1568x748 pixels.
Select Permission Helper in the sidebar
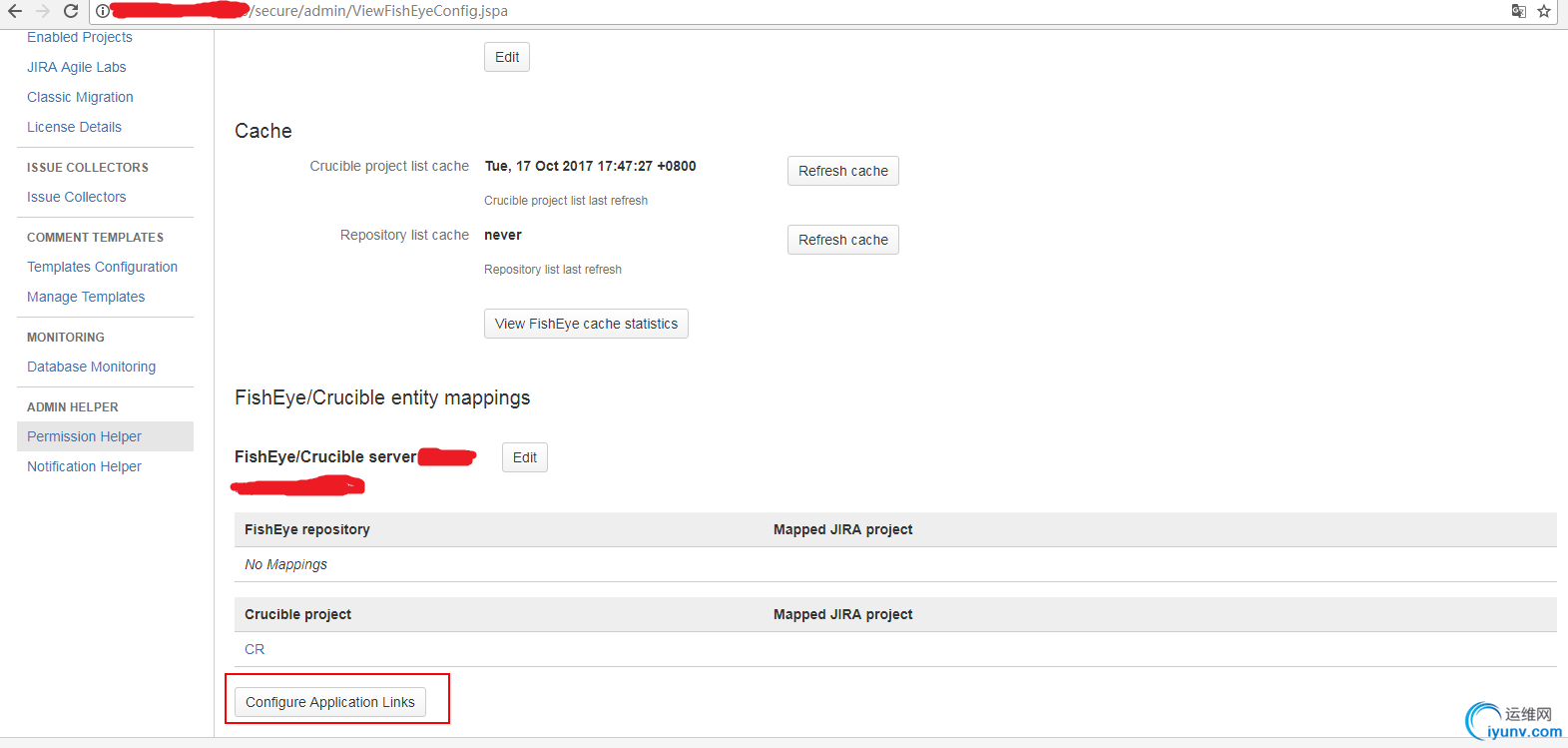tap(105, 436)
